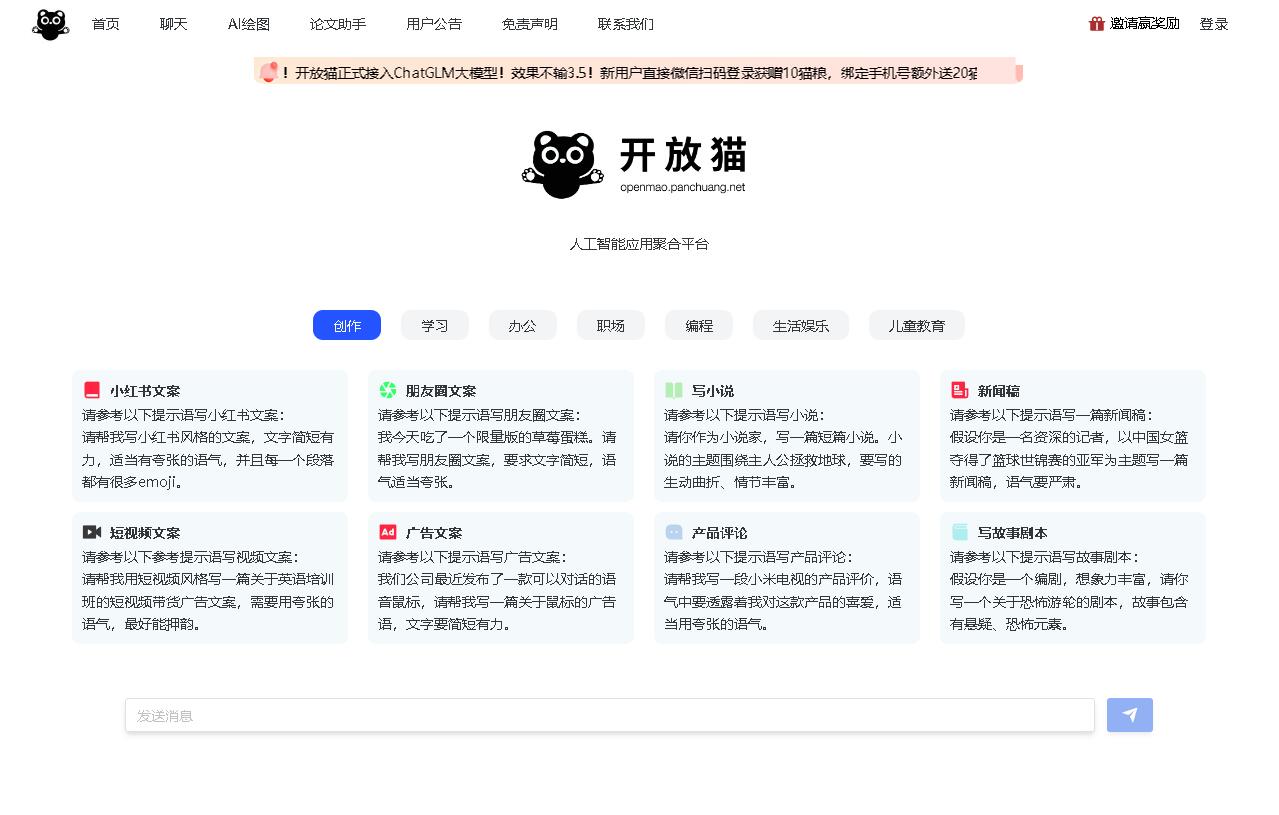Open the 聊天 nav item

point(174,24)
